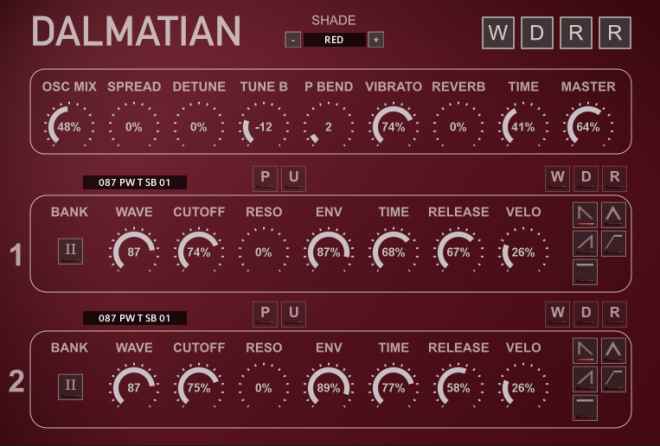Pick the flat sustain envelope shape in oscillator 1
The image size is (660, 446).
coord(586,269)
